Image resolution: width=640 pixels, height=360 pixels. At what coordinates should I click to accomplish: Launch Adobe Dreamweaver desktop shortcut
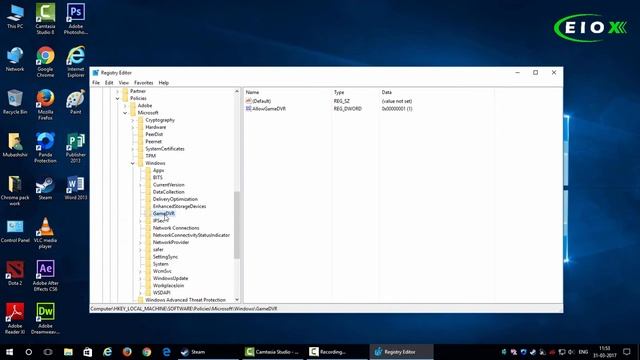(45, 319)
